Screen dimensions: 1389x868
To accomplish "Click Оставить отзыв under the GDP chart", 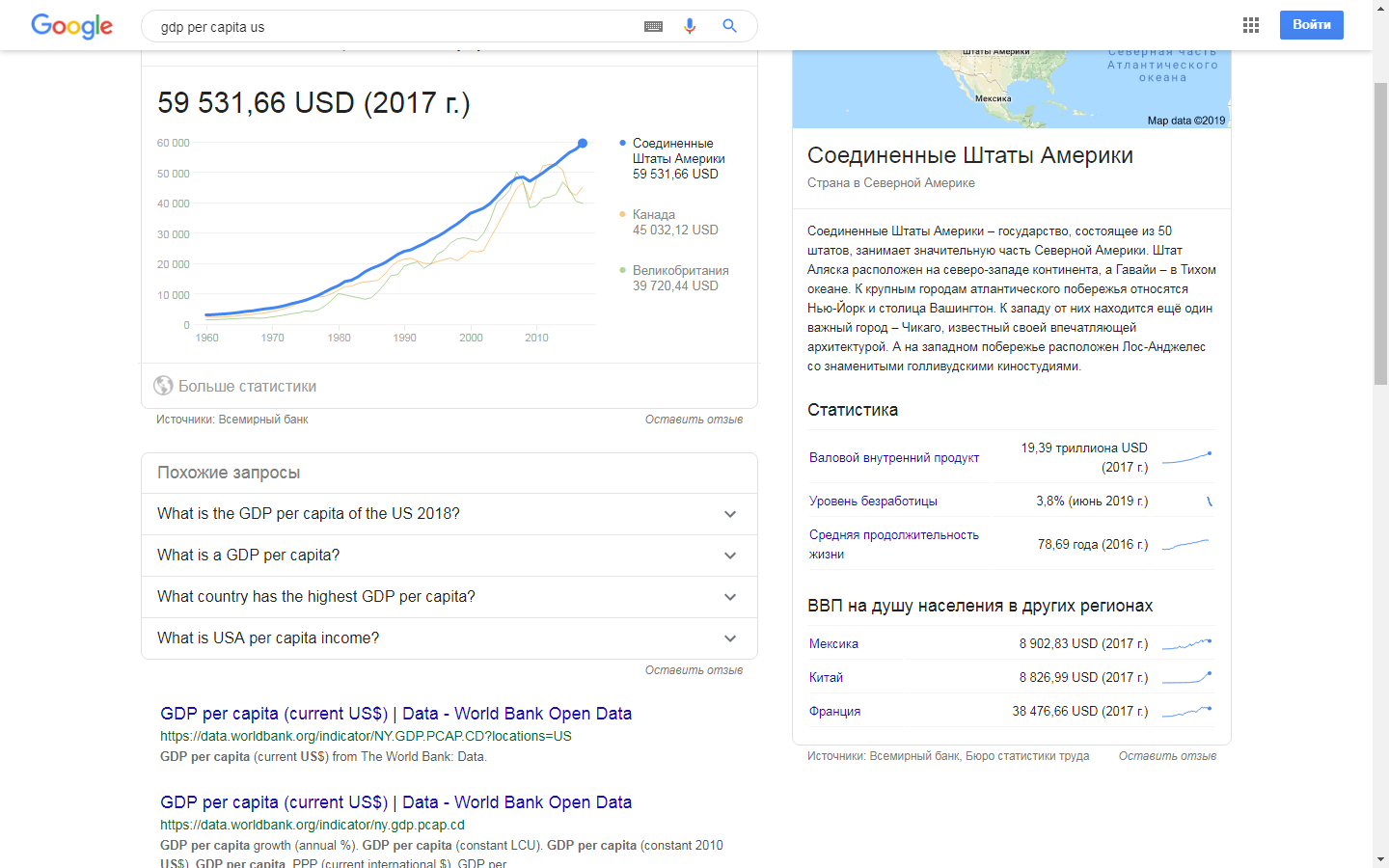I will (694, 420).
